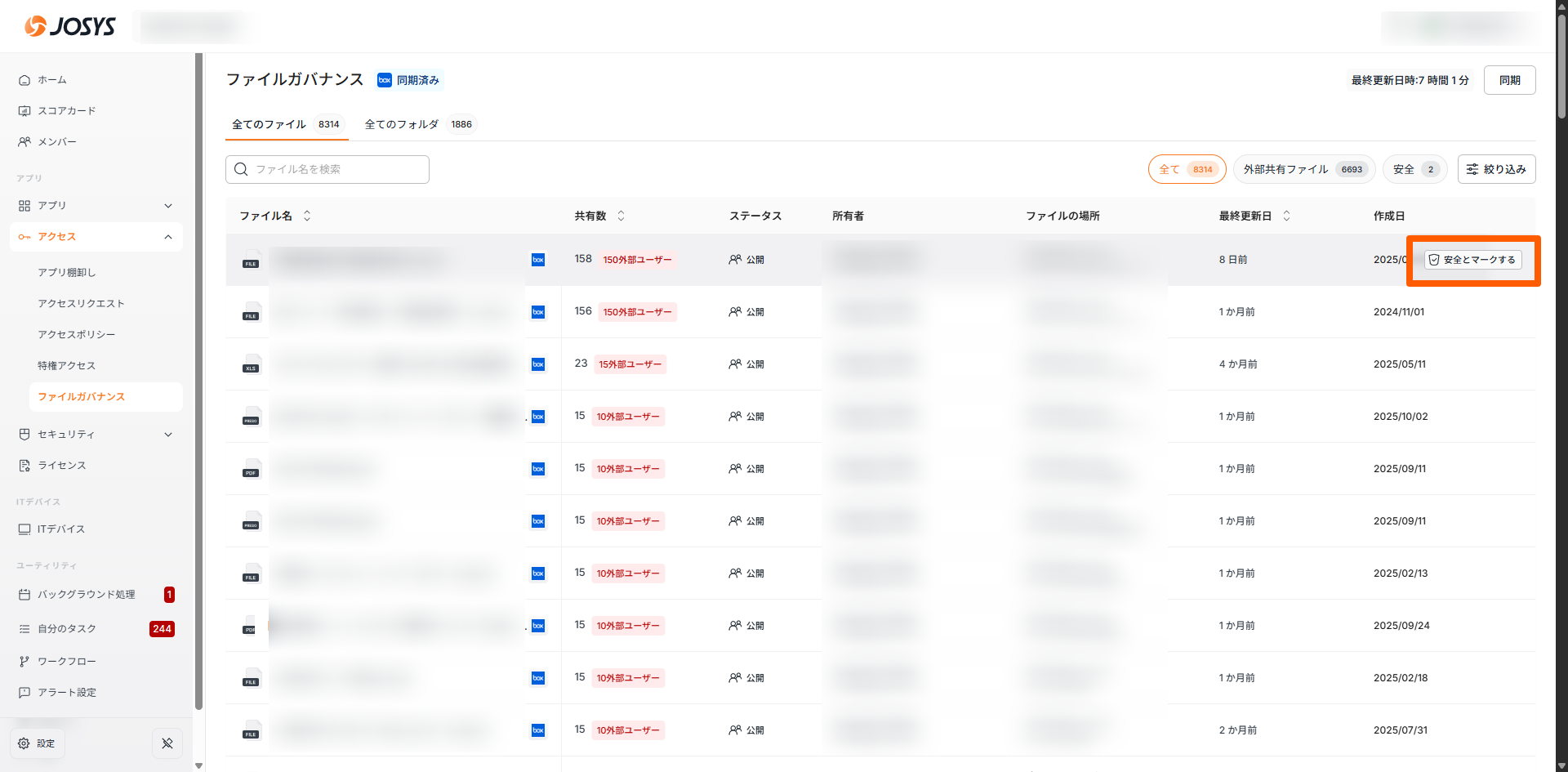Click the 安全とマークする button
Viewport: 1568px width, 772px height.
tap(1472, 260)
